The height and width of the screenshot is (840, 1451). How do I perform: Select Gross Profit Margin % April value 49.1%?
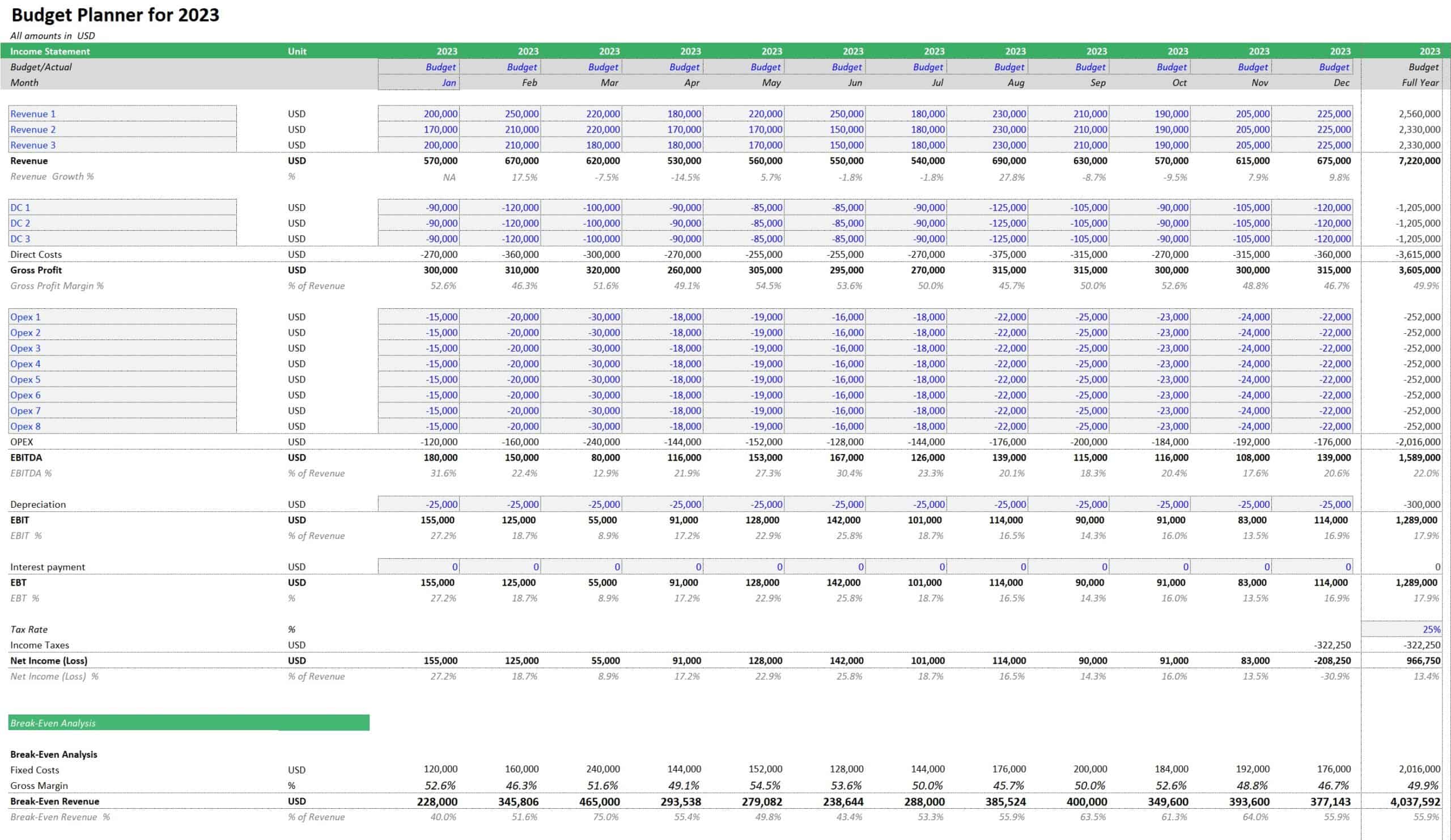click(687, 286)
